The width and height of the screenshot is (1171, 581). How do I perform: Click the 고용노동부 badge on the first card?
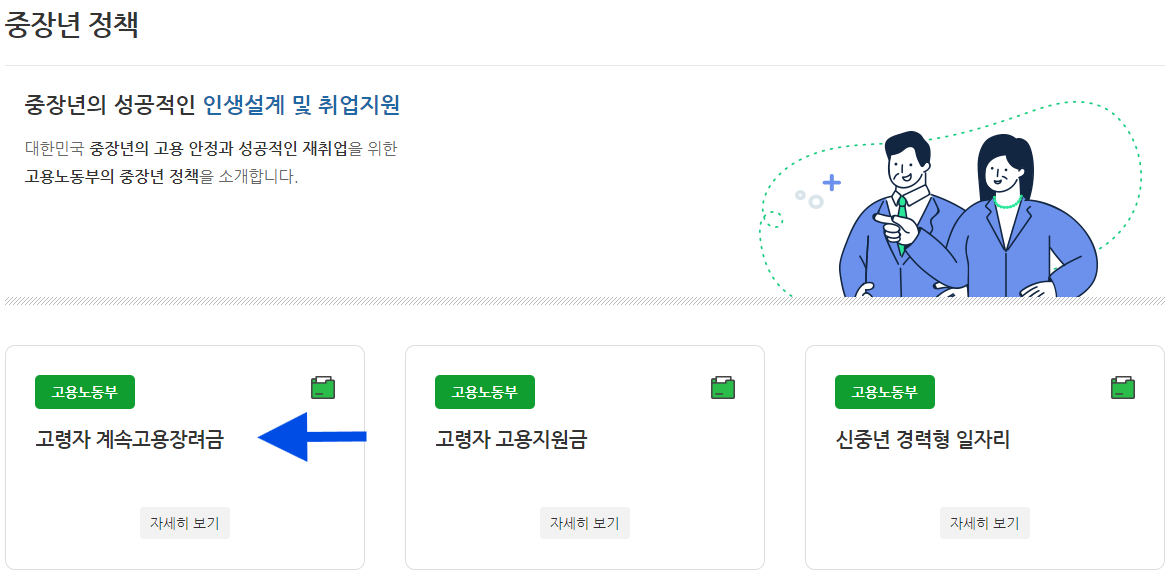tap(84, 392)
